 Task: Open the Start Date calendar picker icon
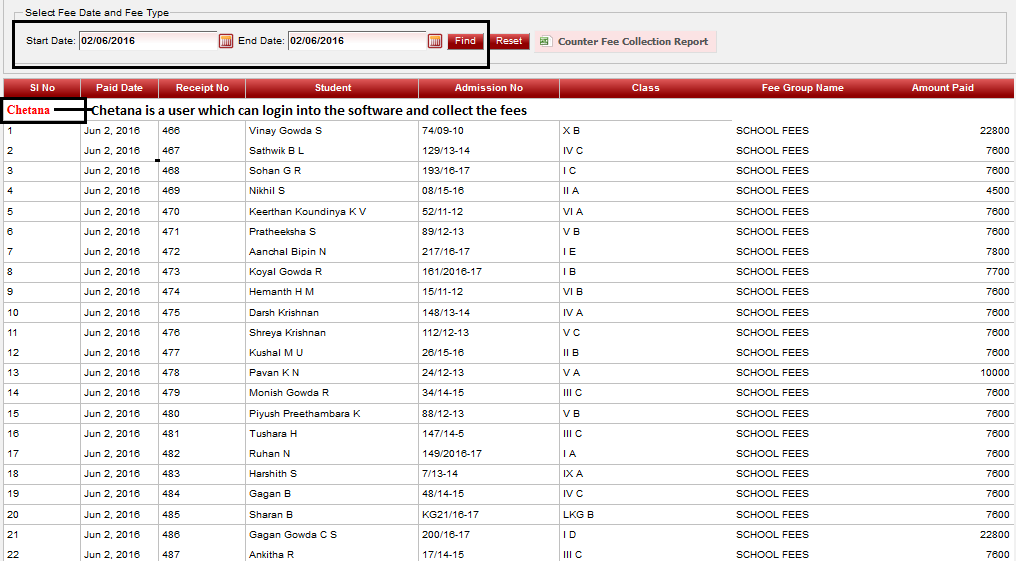(226, 41)
